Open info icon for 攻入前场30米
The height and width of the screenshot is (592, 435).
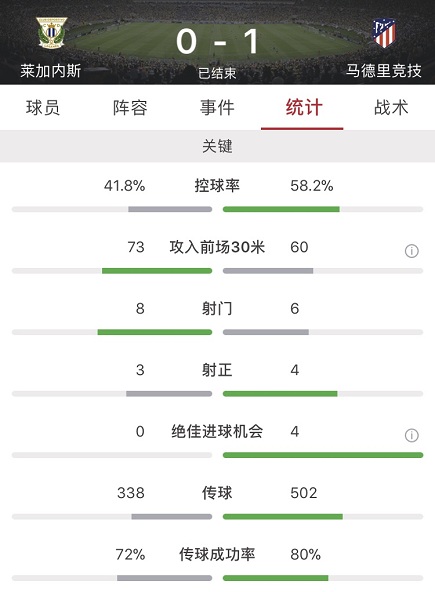point(412,251)
